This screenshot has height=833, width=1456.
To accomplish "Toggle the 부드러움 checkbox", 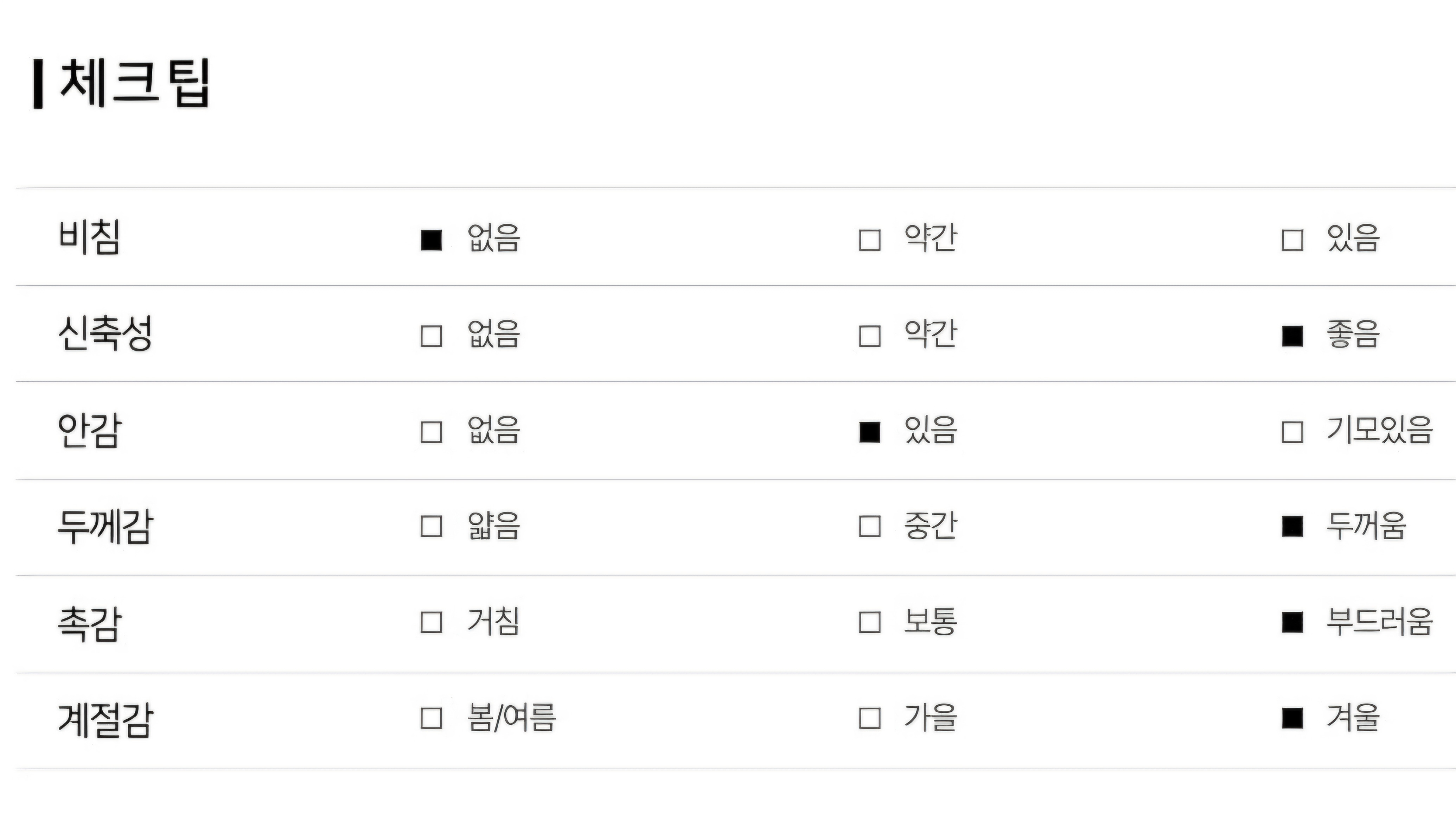I will (1292, 622).
